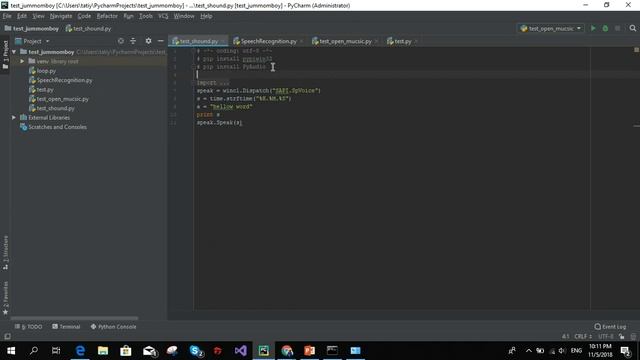Open the Window menu
Image resolution: width=640 pixels, height=360 pixels.
[x=184, y=16]
